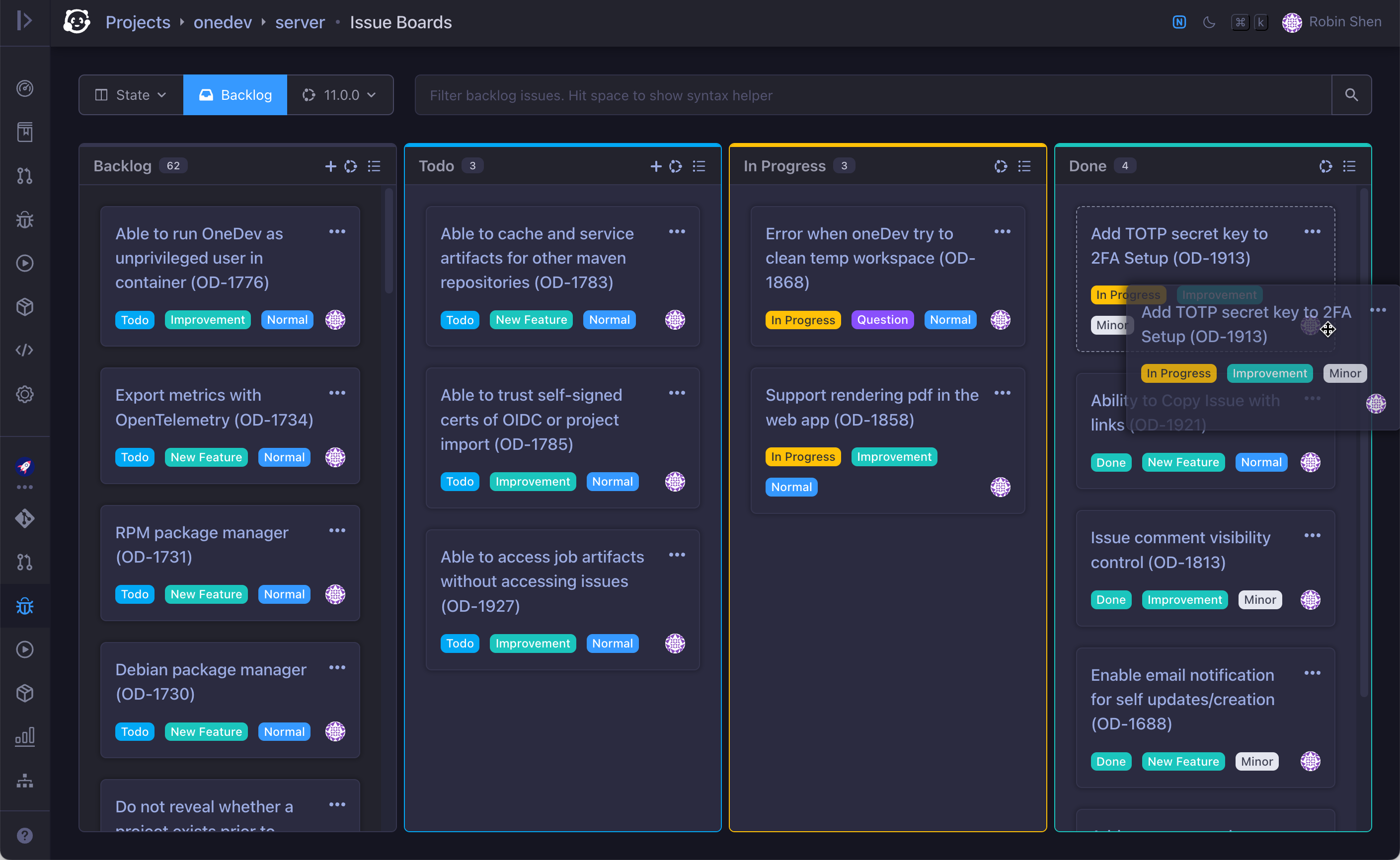Viewport: 1400px width, 860px height.
Task: Toggle the Backlog view button
Action: (235, 94)
